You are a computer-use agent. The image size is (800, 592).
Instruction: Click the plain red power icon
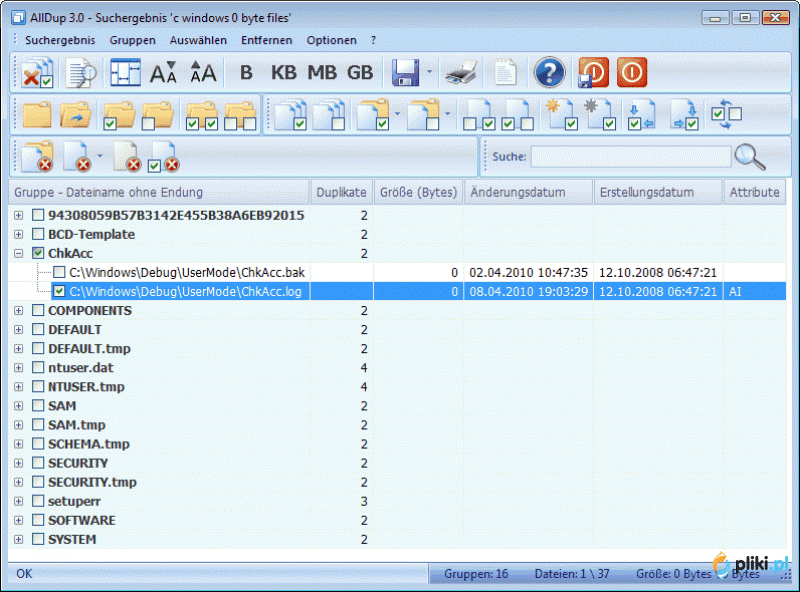click(x=632, y=72)
